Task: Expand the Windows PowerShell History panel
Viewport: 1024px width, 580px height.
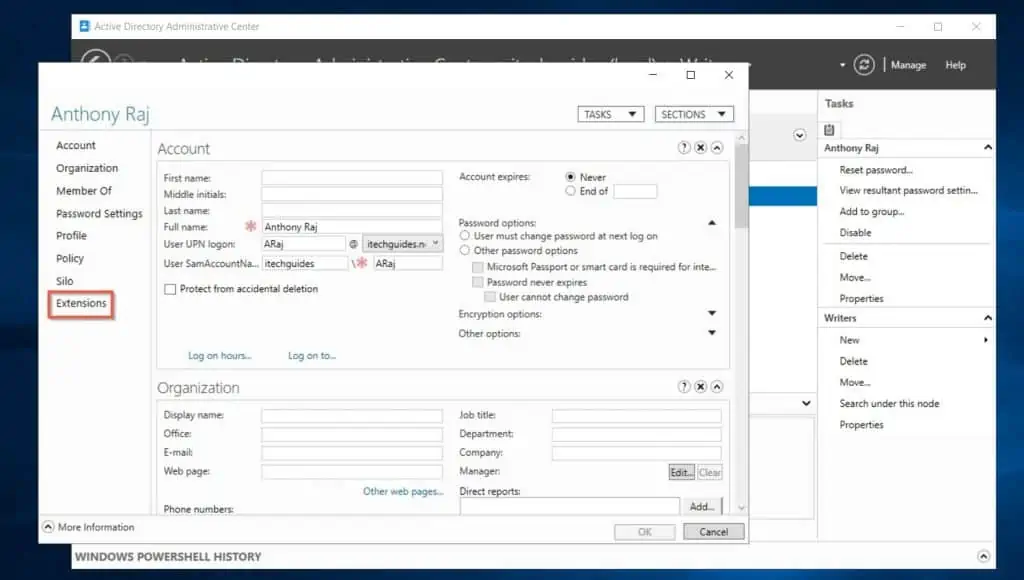Action: 983,557
